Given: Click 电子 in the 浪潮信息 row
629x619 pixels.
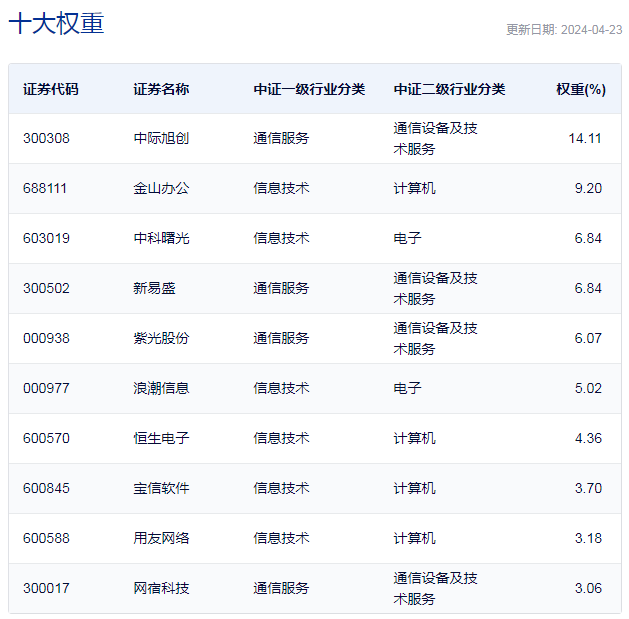Looking at the screenshot, I should [408, 388].
